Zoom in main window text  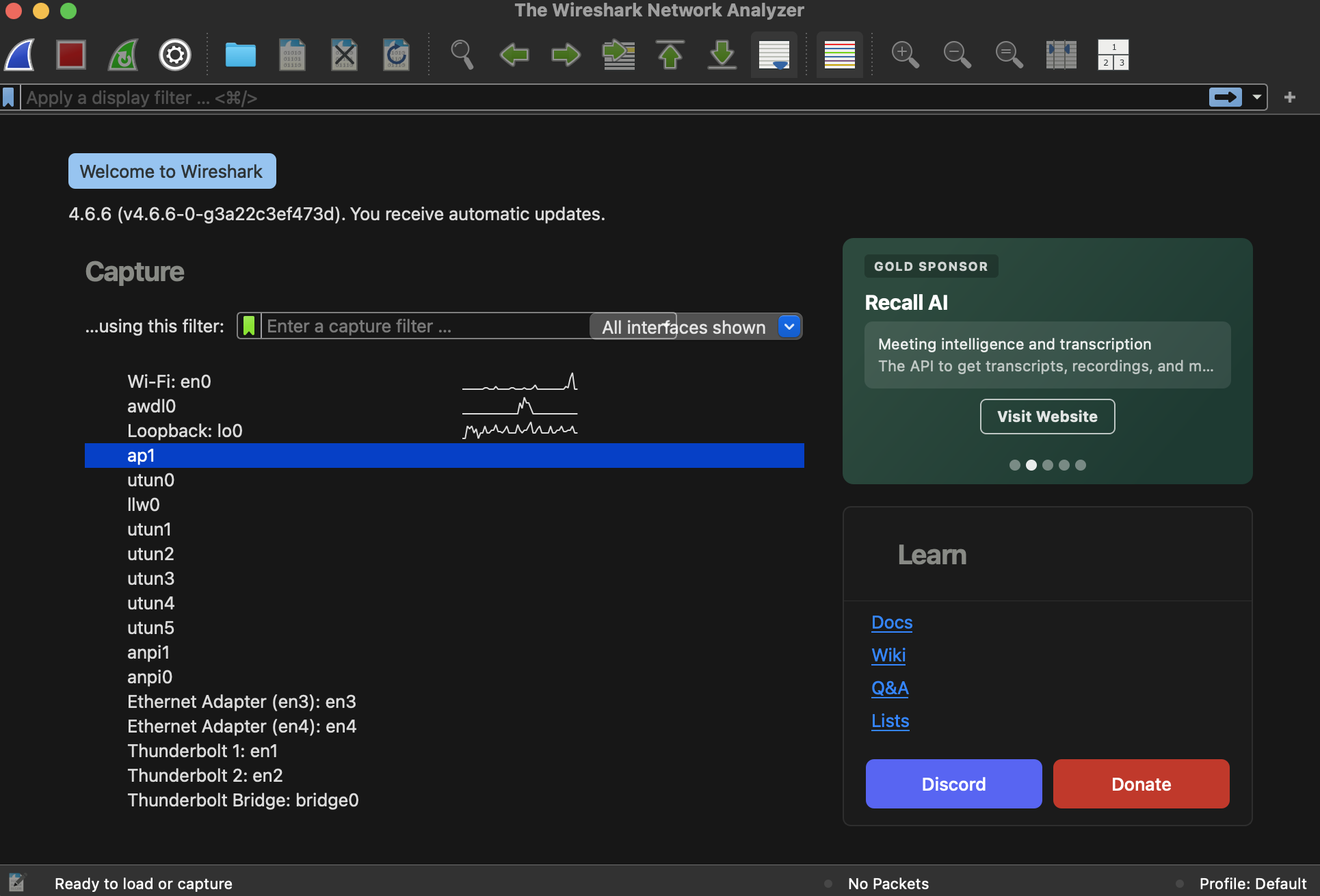click(906, 55)
